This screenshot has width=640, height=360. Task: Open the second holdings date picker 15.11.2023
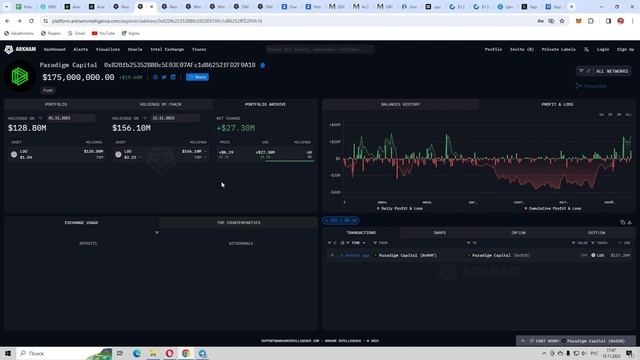tap(175, 118)
